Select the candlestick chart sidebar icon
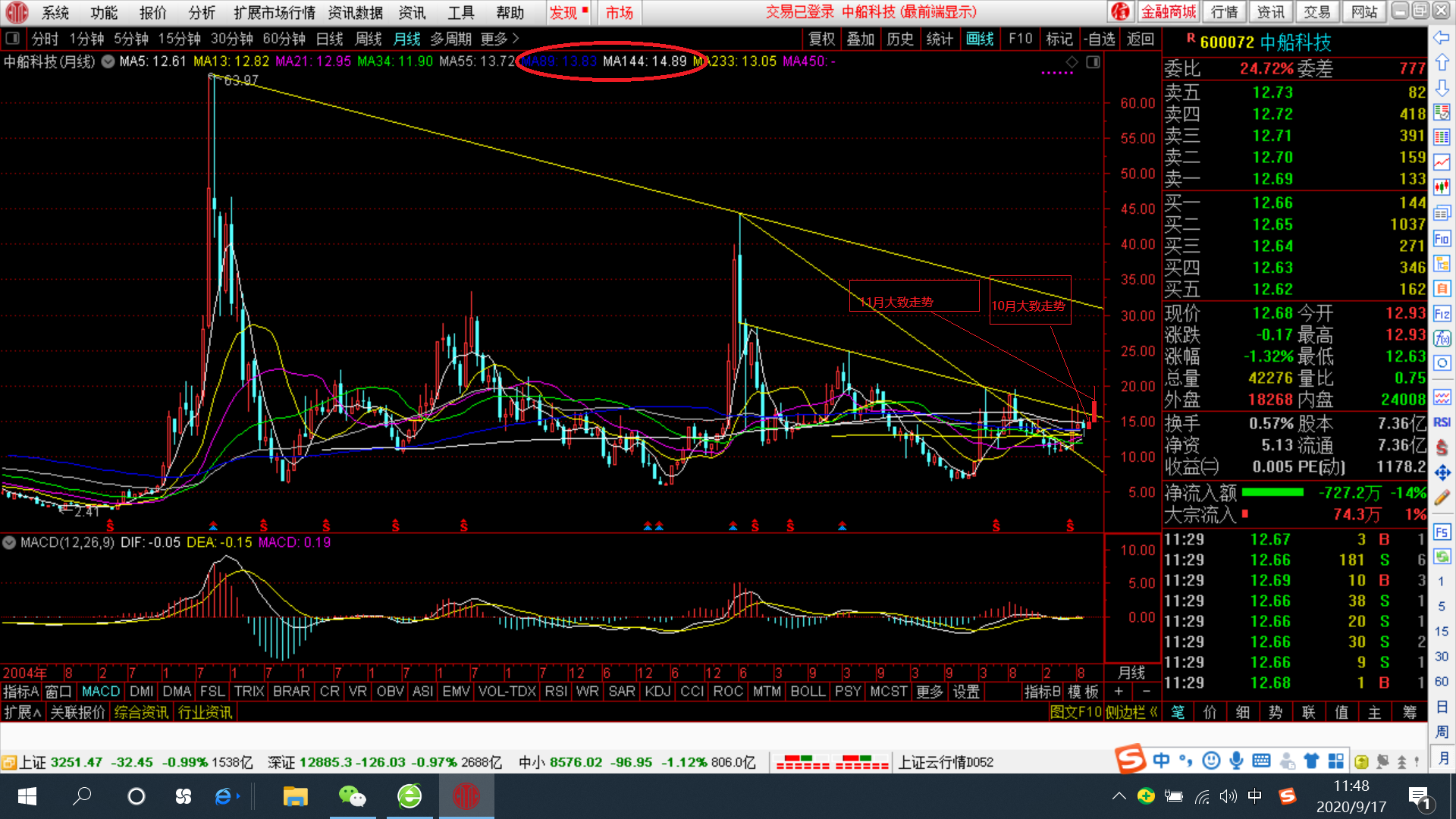The width and height of the screenshot is (1456, 819). pyautogui.click(x=1442, y=187)
